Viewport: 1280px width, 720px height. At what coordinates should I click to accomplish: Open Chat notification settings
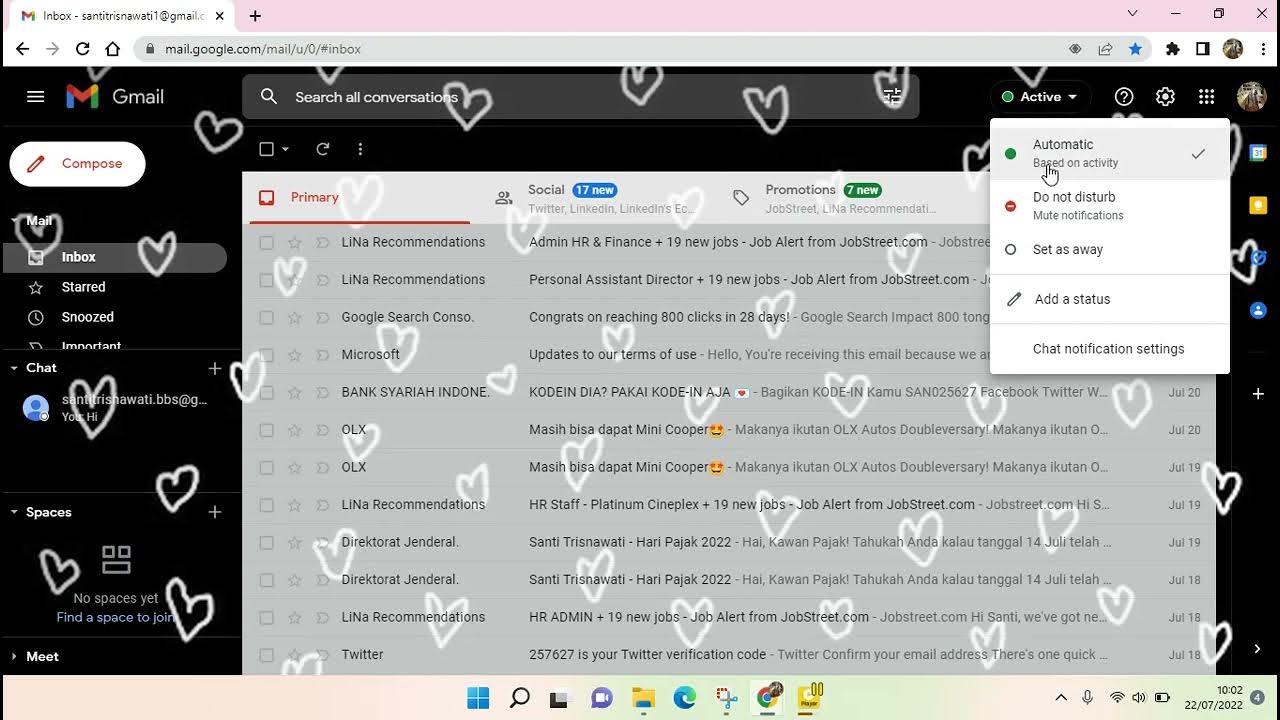[1109, 349]
